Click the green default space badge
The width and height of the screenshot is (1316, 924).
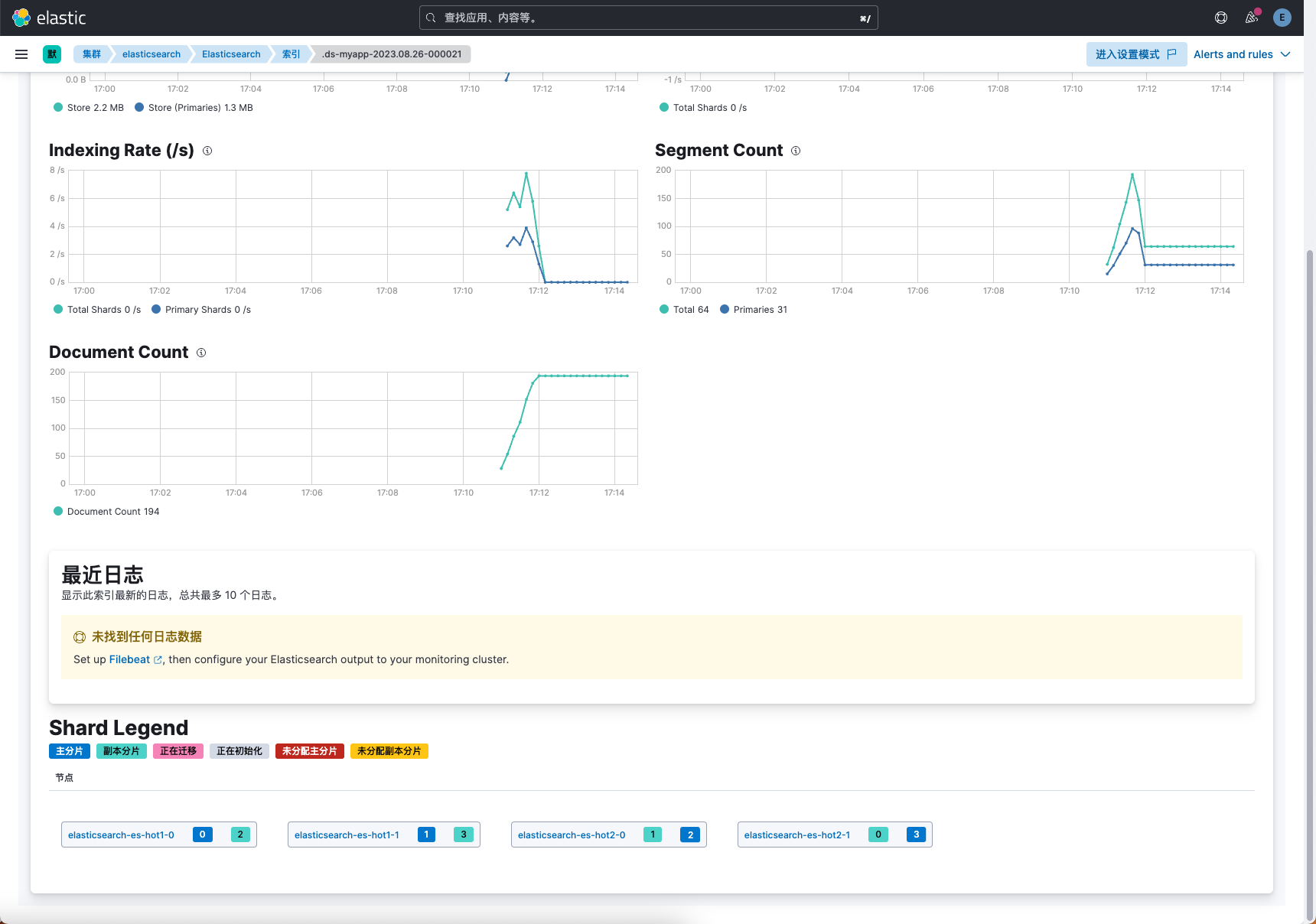tap(52, 54)
